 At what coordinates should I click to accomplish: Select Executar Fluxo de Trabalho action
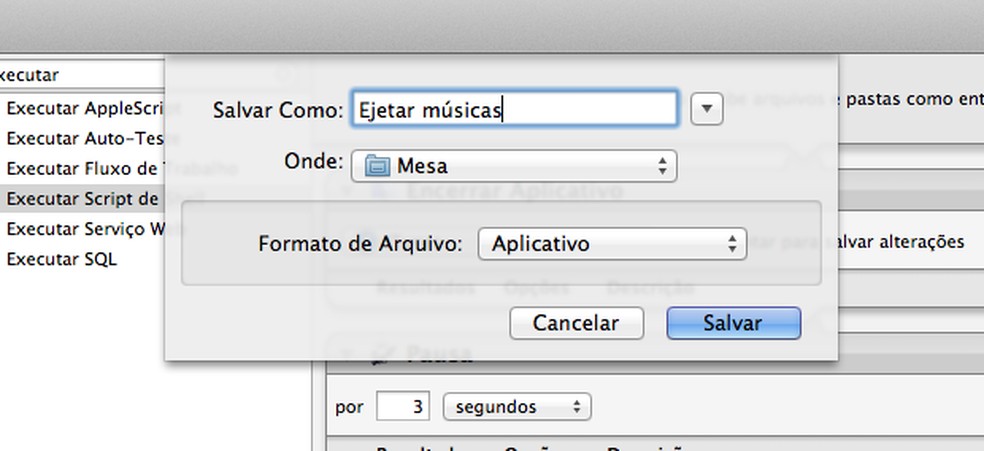(83, 168)
